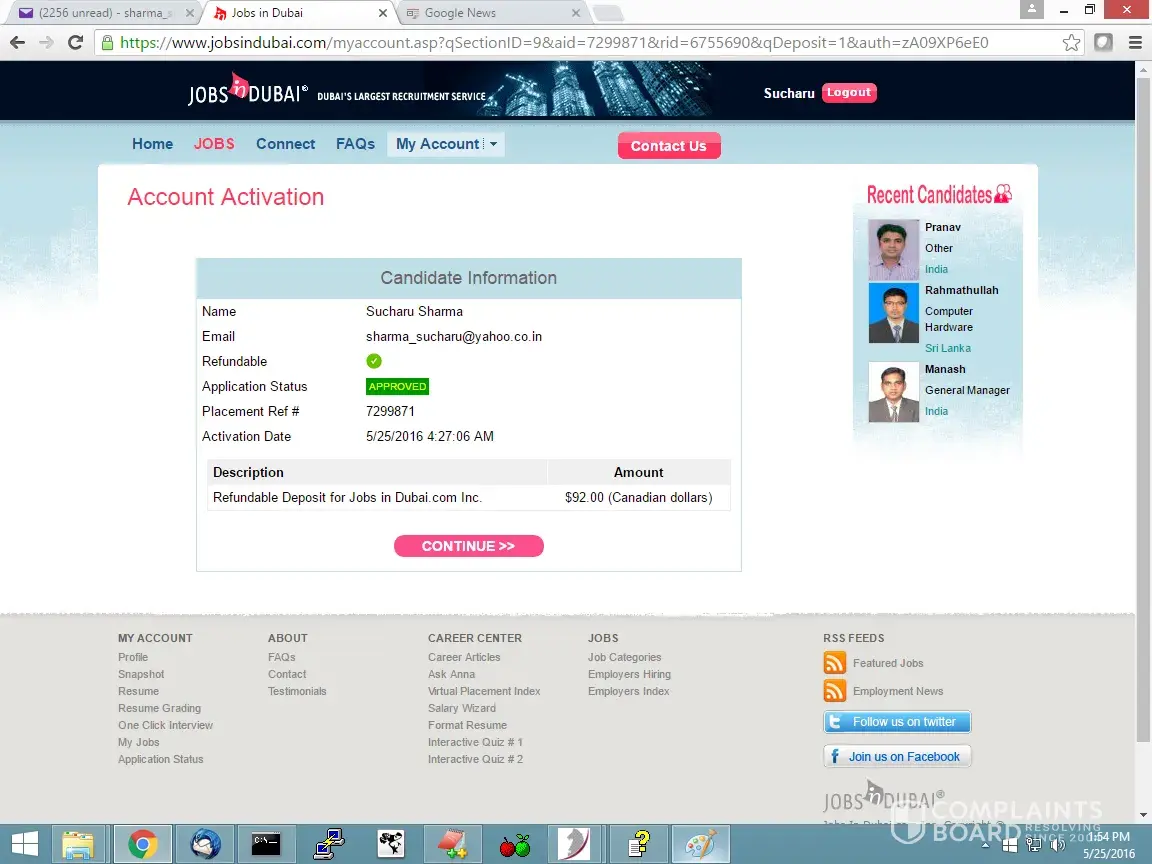Click the browser back arrow
Viewport: 1152px width, 864px height.
(x=17, y=43)
